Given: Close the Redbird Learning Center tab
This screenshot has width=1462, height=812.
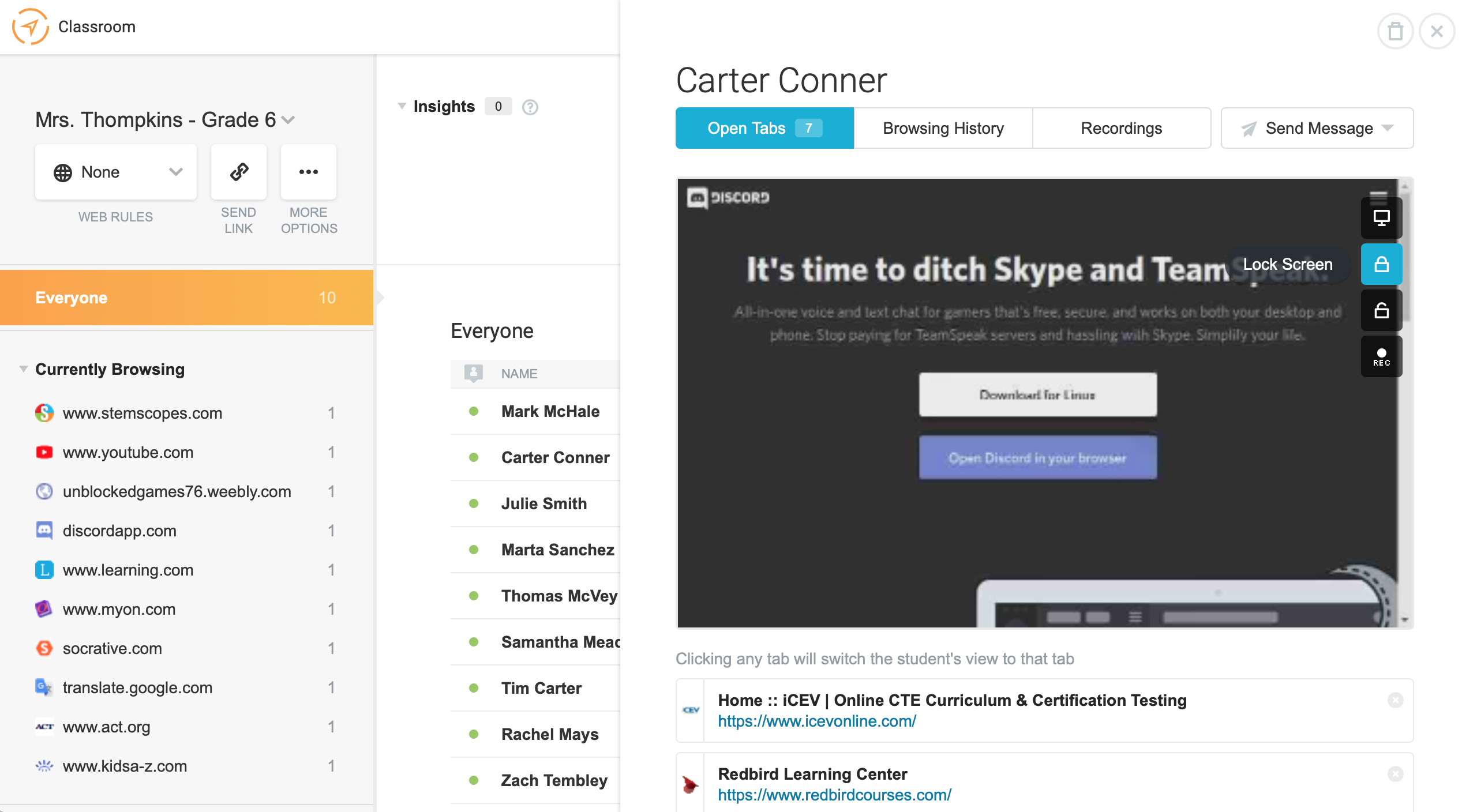Looking at the screenshot, I should point(1395,774).
